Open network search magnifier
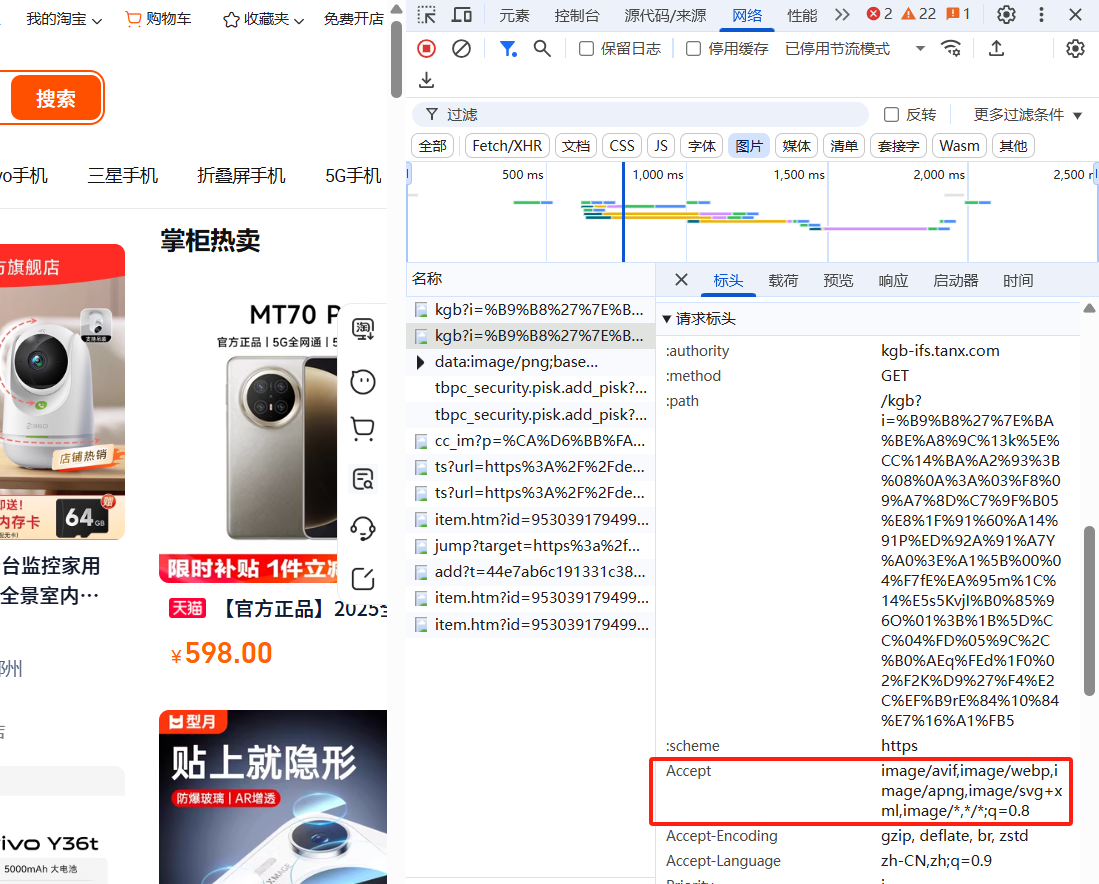Screen dimensions: 1099x884 pyautogui.click(x=542, y=48)
